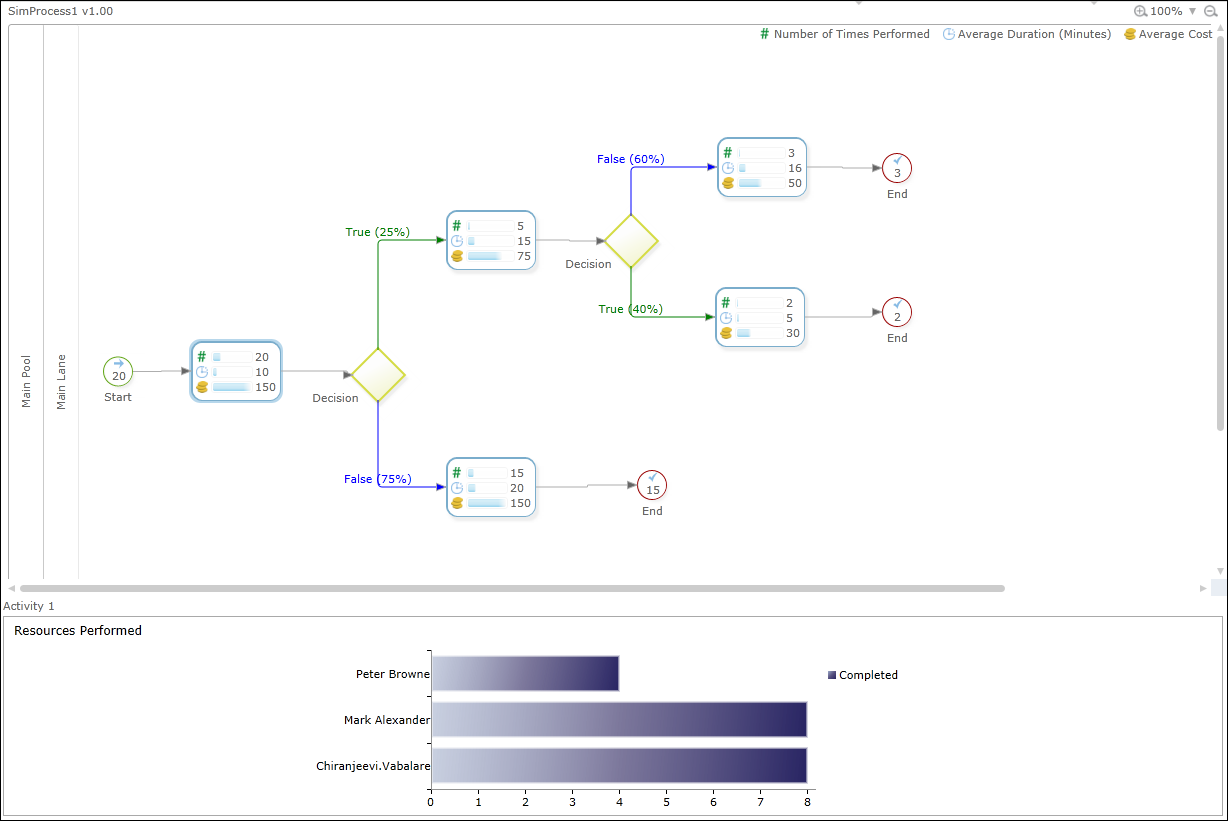Click the Average Cost coins legend icon

click(1129, 34)
